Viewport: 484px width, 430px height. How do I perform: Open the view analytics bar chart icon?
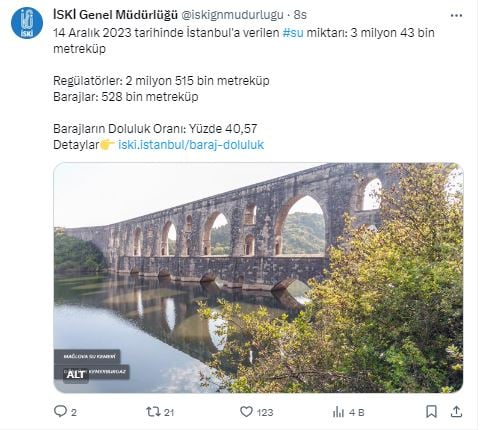click(x=338, y=412)
